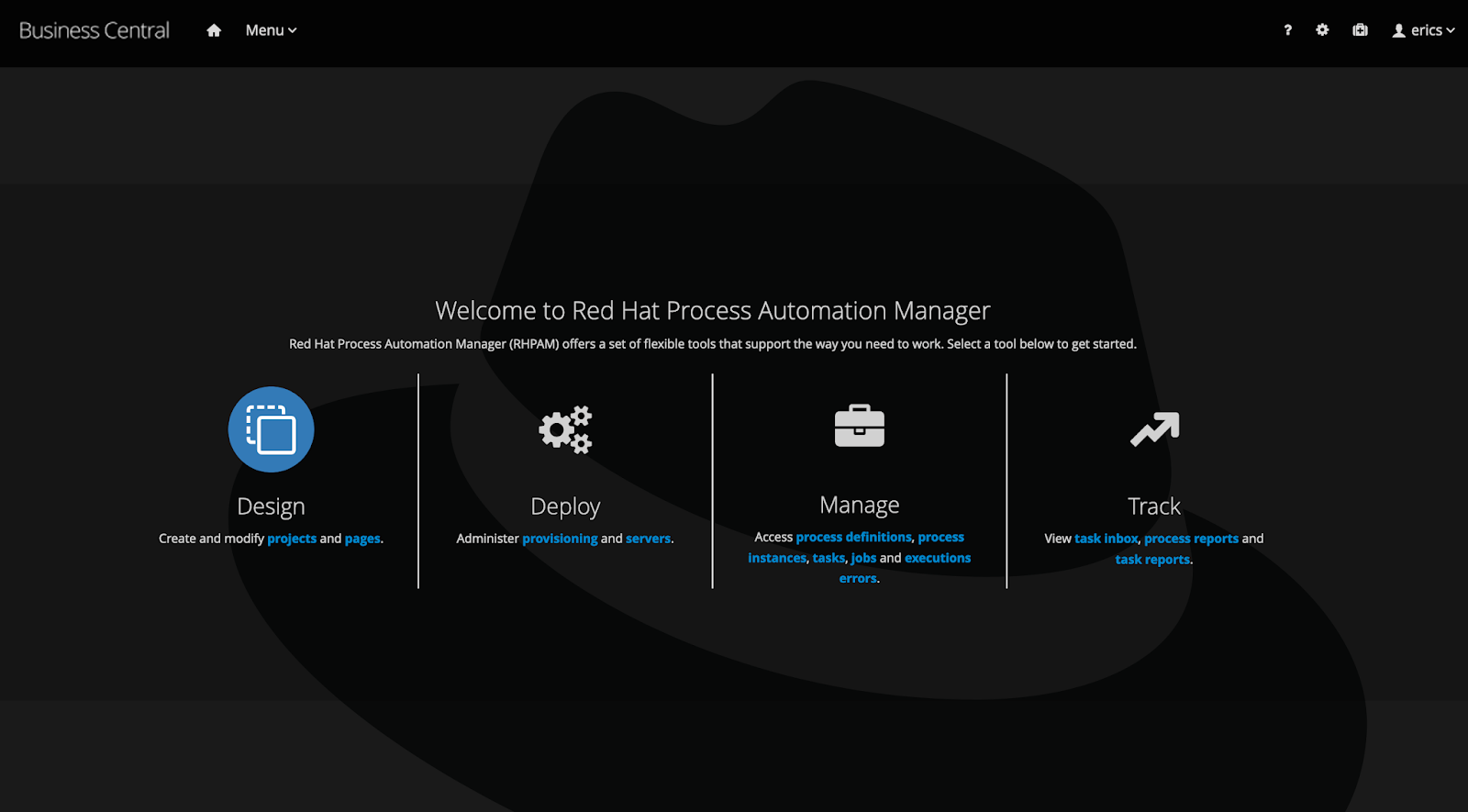
Task: Click the briefcase icon in top bar
Action: [x=1360, y=30]
